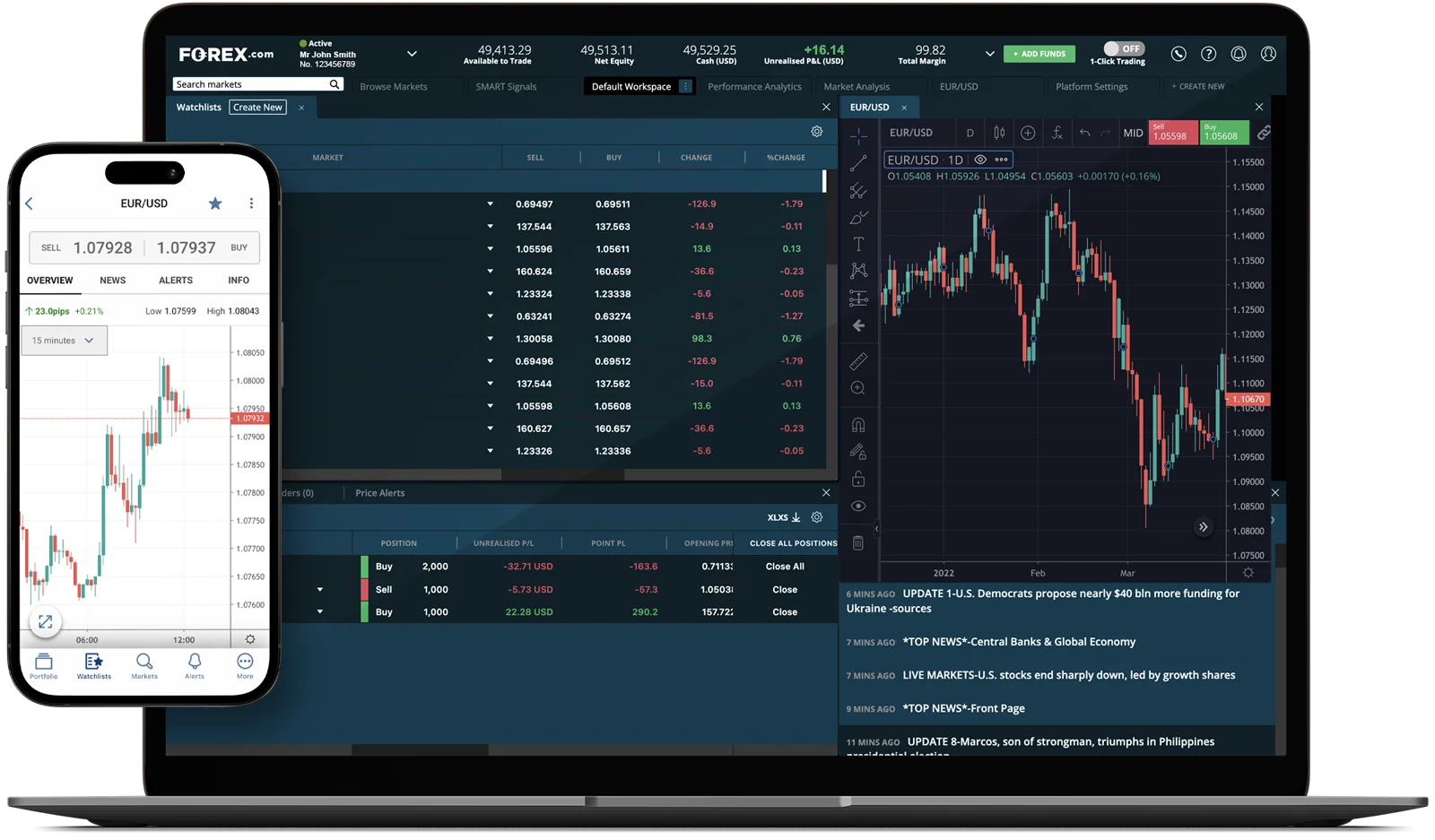Viewport: 1435px width, 840px height.
Task: Toggle EUR/USD 1D series visibility eye
Action: pyautogui.click(x=980, y=160)
